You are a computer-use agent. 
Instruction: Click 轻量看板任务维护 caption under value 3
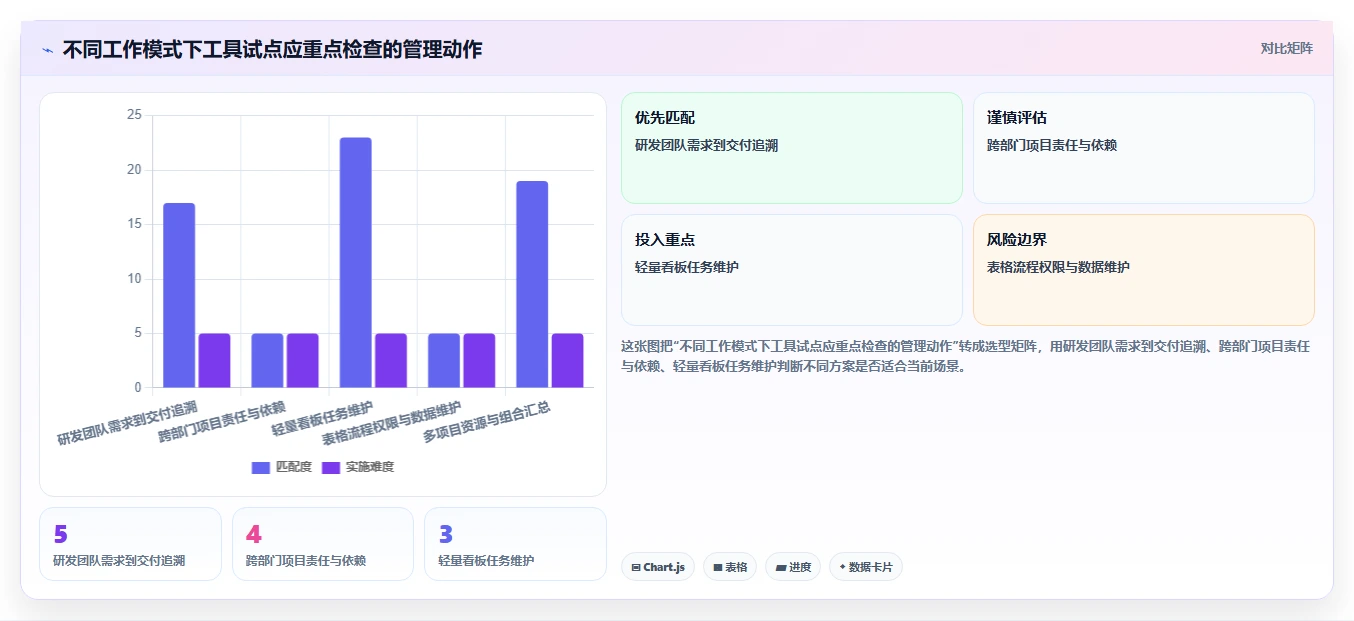tap(486, 561)
